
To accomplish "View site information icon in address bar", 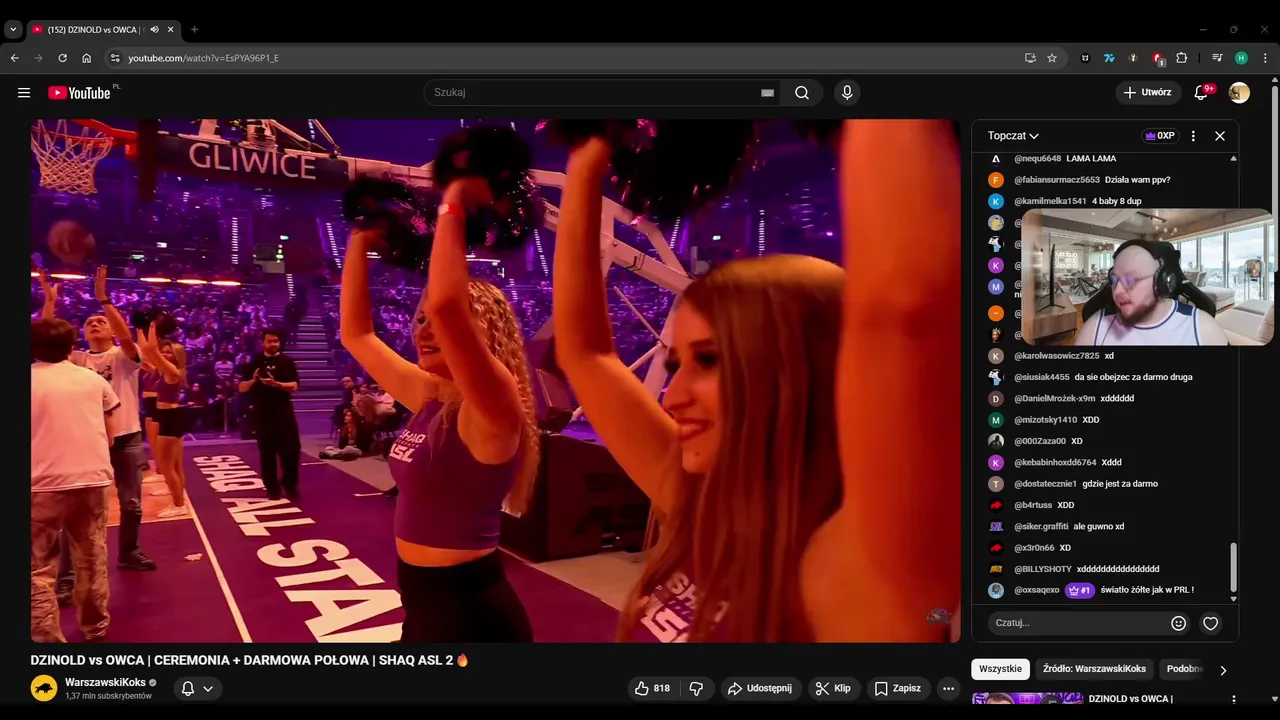I will (x=115, y=58).
